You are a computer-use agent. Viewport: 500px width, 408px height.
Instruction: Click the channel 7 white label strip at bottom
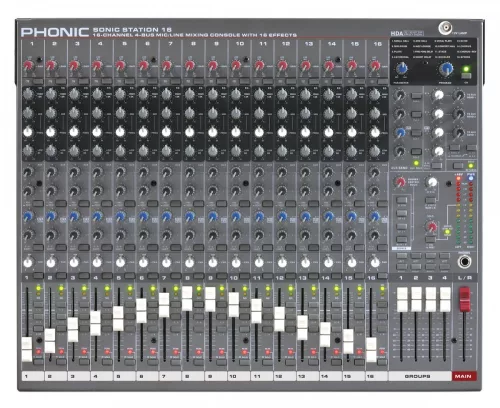point(171,376)
